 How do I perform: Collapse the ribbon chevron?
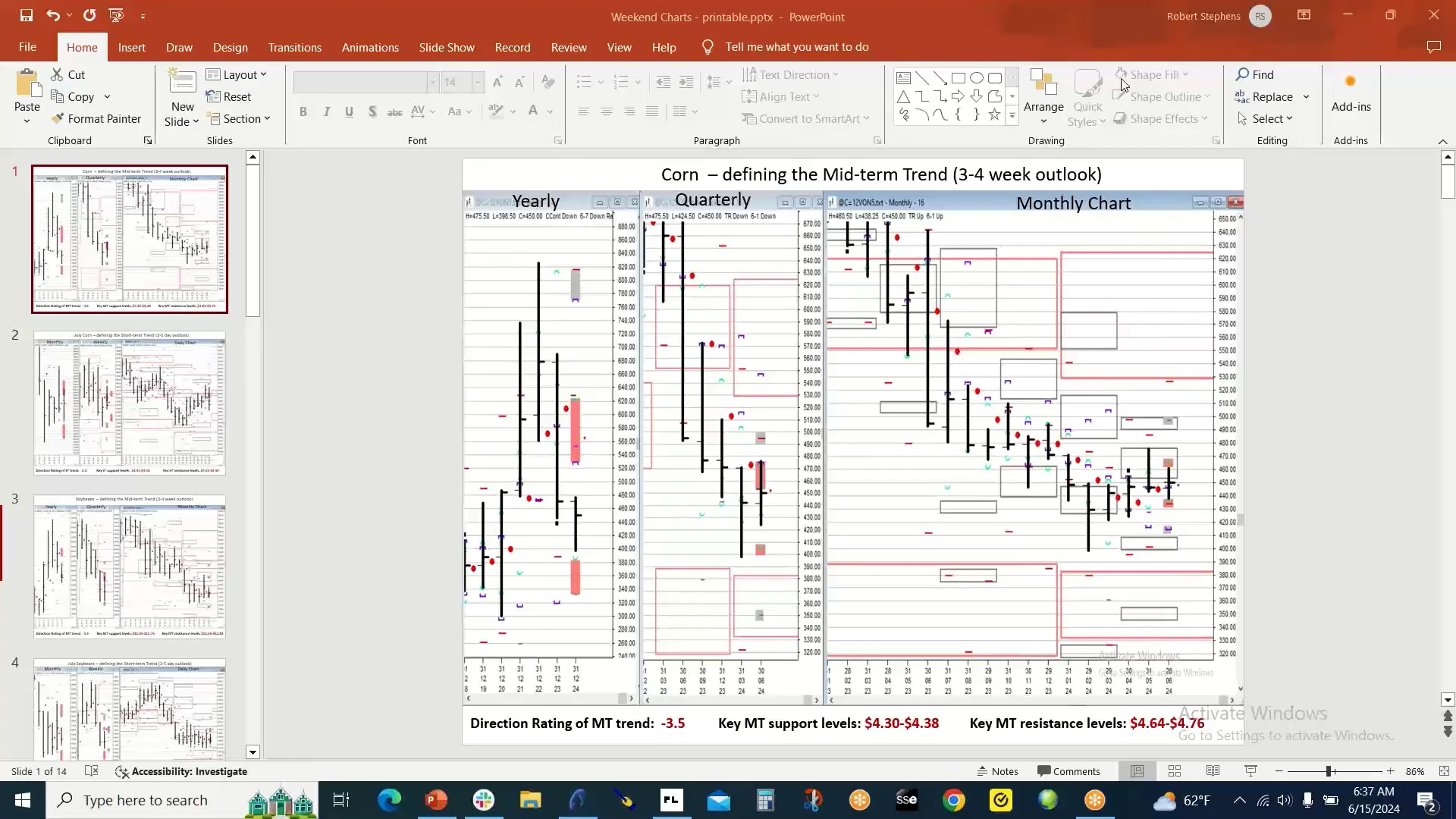point(1442,141)
